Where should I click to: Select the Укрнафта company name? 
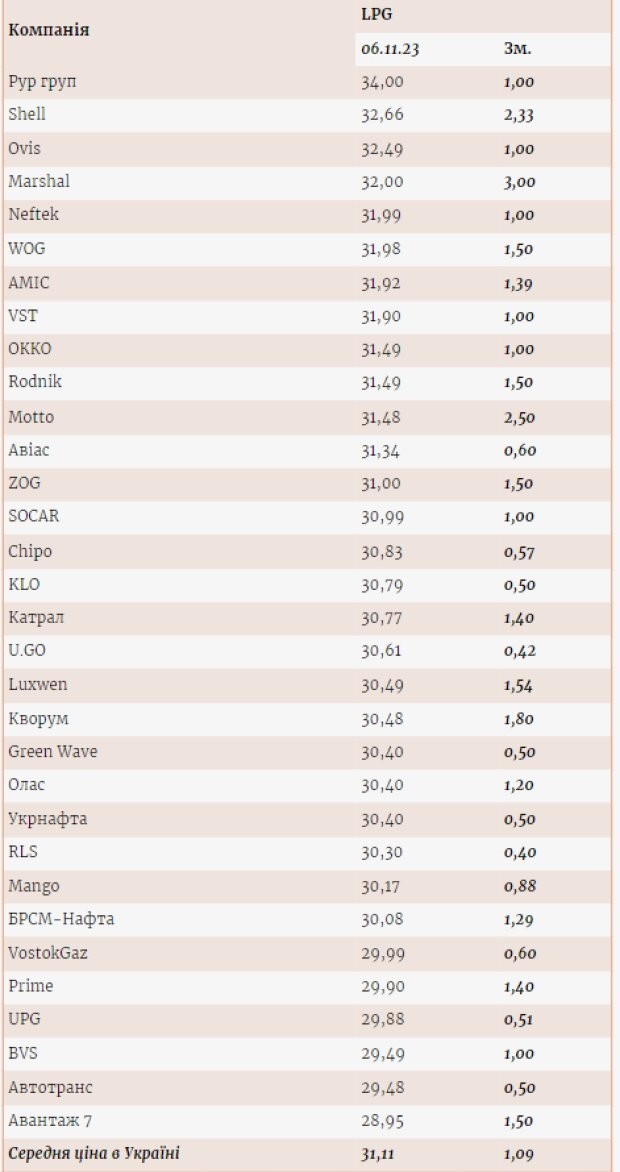pos(47,819)
